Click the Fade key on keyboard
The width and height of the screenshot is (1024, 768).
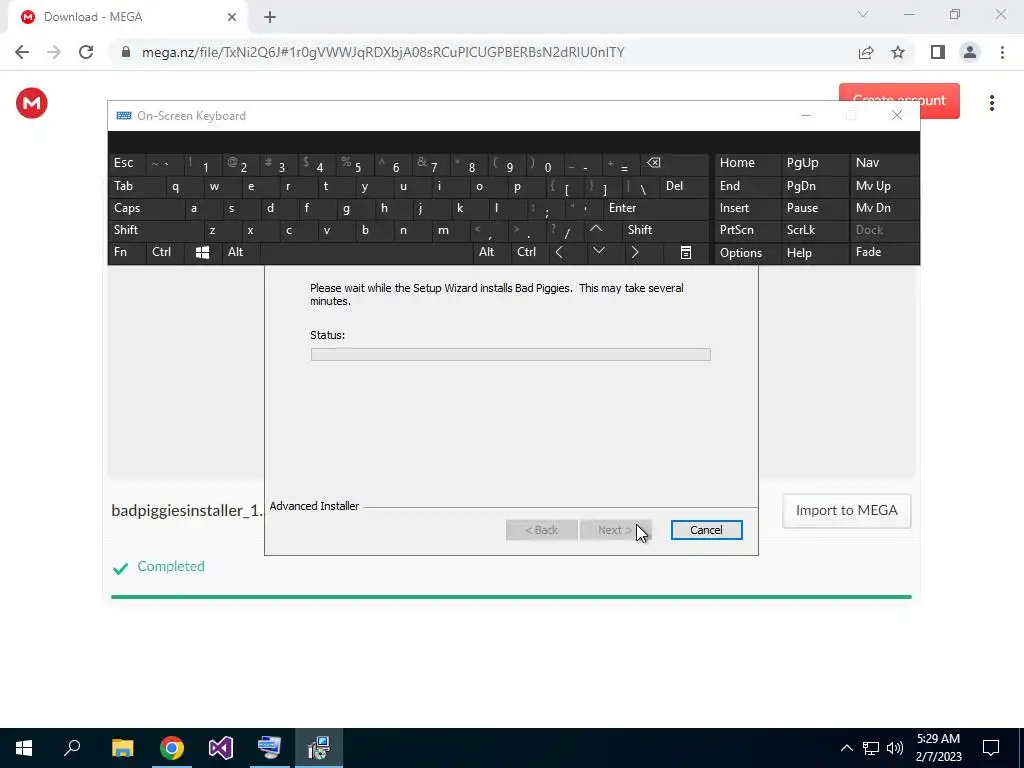[x=884, y=252]
